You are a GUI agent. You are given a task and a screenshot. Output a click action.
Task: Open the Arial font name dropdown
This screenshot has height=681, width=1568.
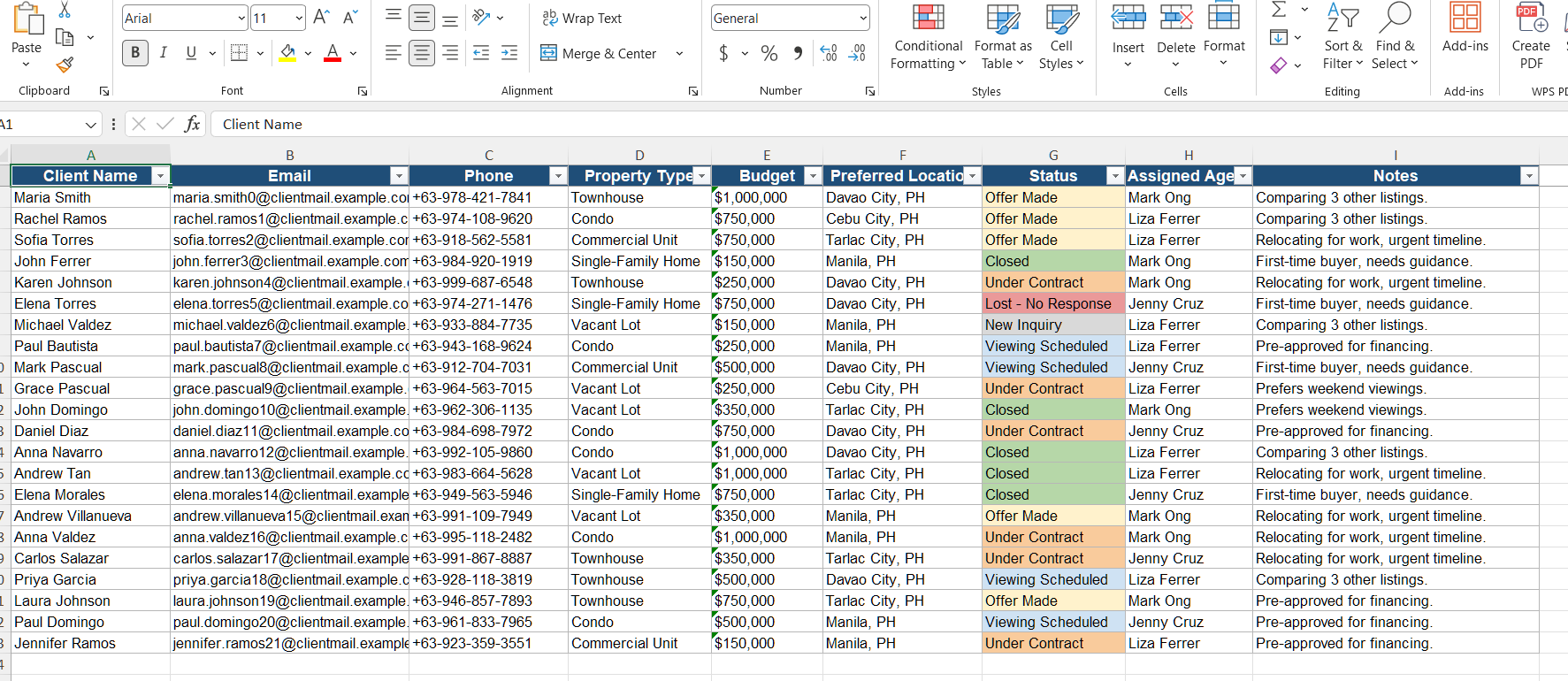point(241,18)
